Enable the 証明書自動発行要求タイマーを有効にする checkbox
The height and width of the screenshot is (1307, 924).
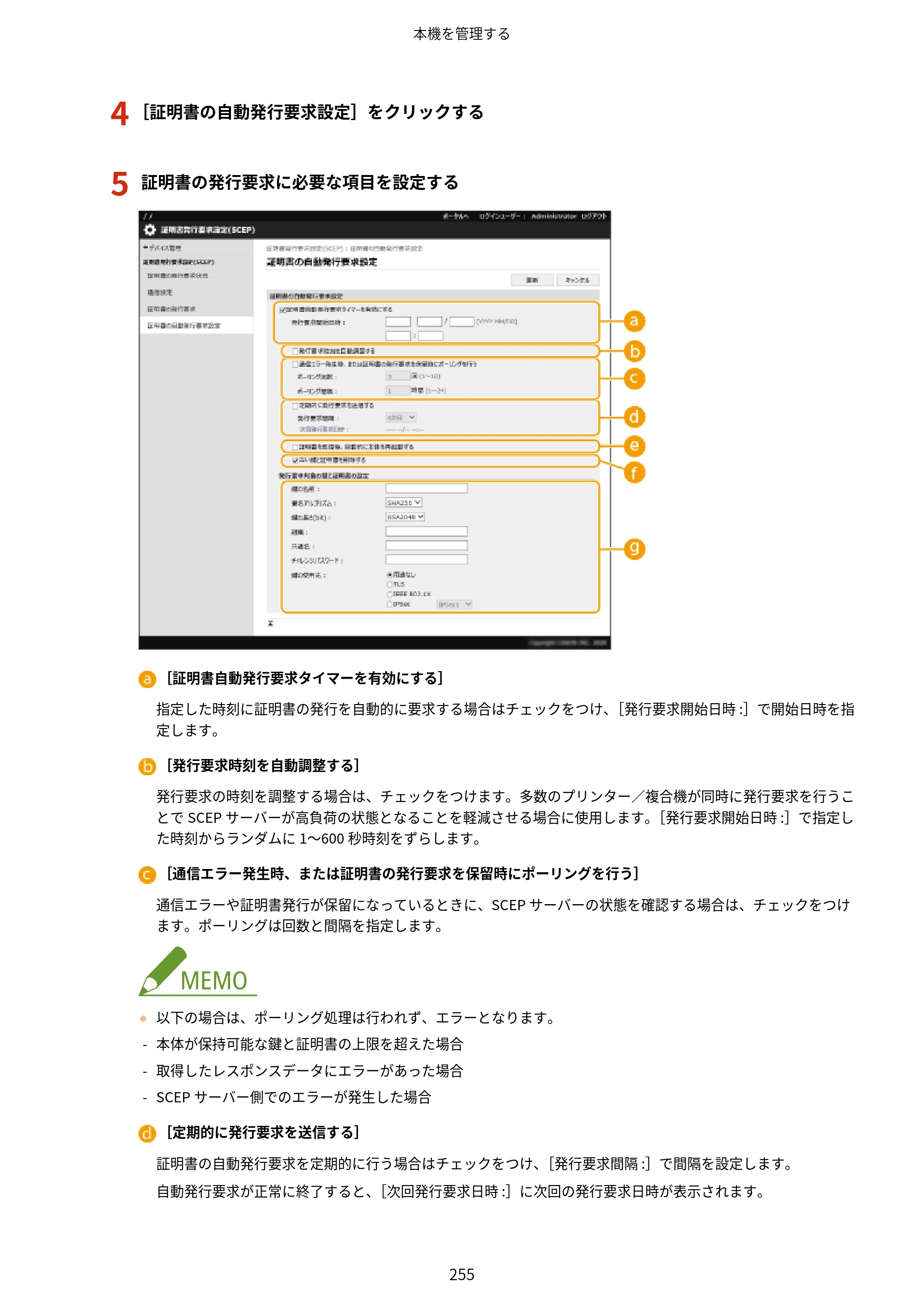click(x=283, y=310)
